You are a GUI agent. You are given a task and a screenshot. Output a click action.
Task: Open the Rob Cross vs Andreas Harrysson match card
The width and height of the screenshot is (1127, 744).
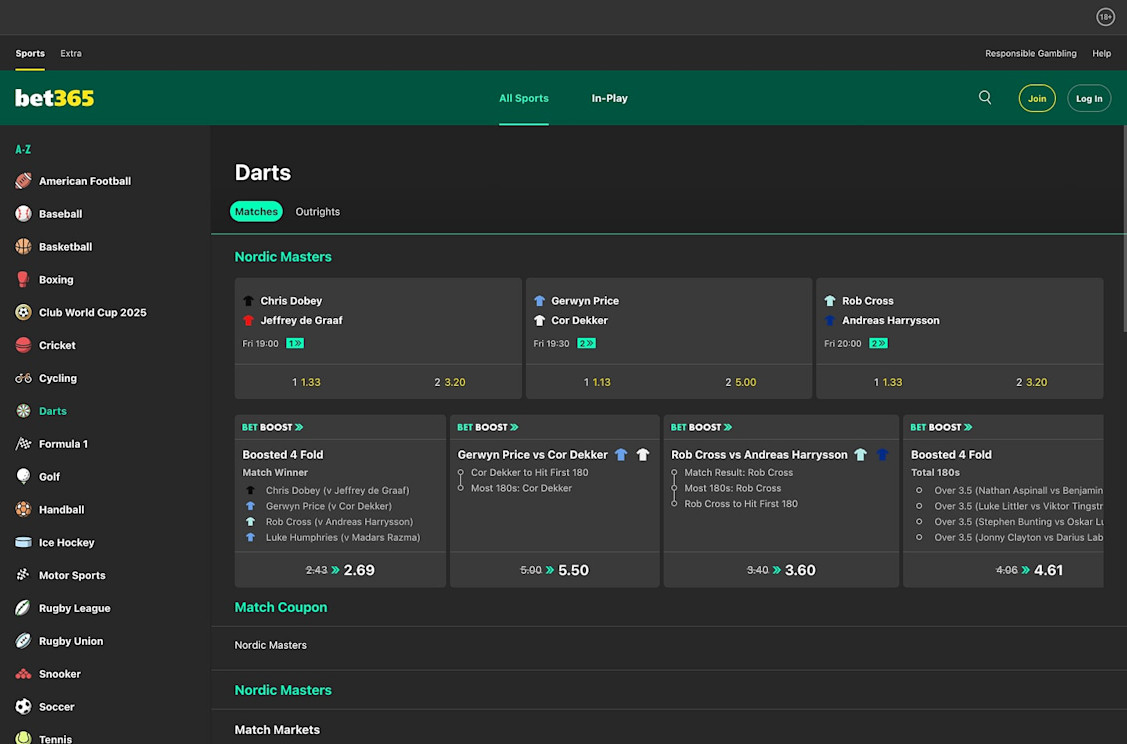(960, 321)
